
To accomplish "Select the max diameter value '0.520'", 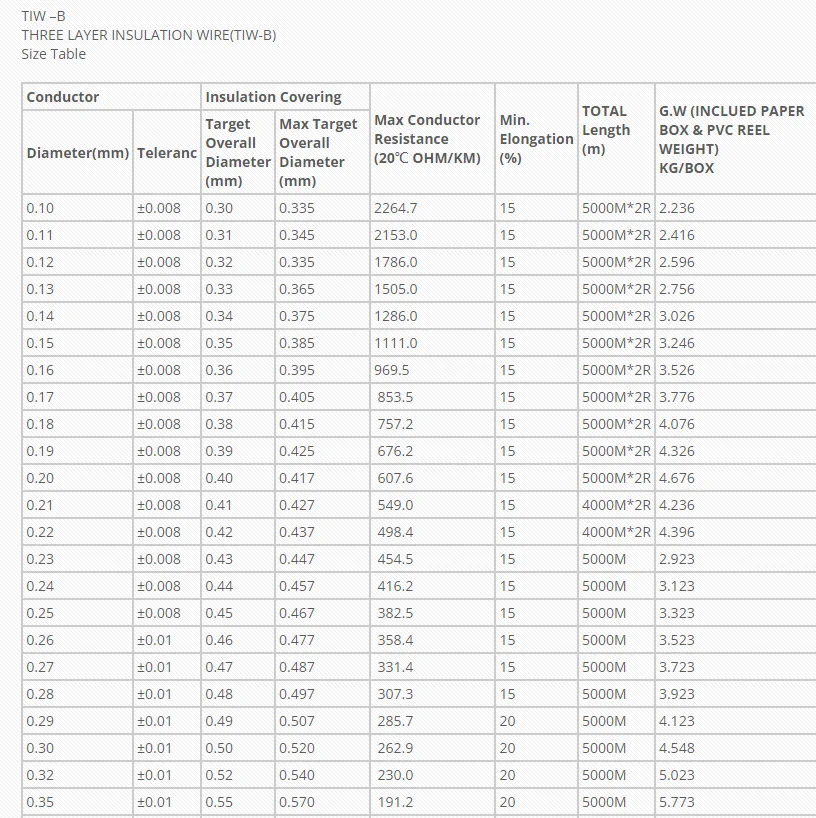I will coord(297,749).
